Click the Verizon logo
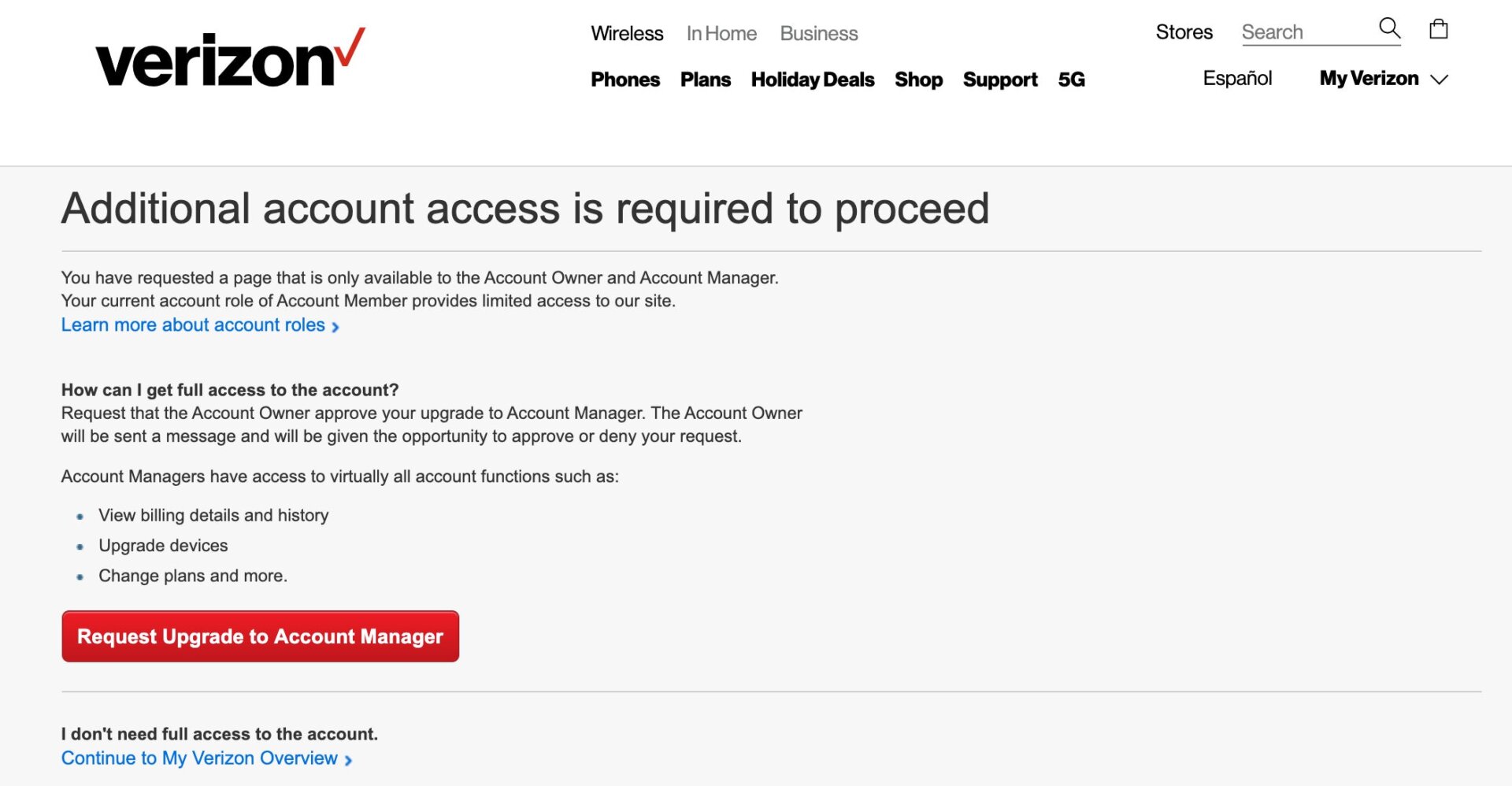The width and height of the screenshot is (1512, 786). point(230,59)
